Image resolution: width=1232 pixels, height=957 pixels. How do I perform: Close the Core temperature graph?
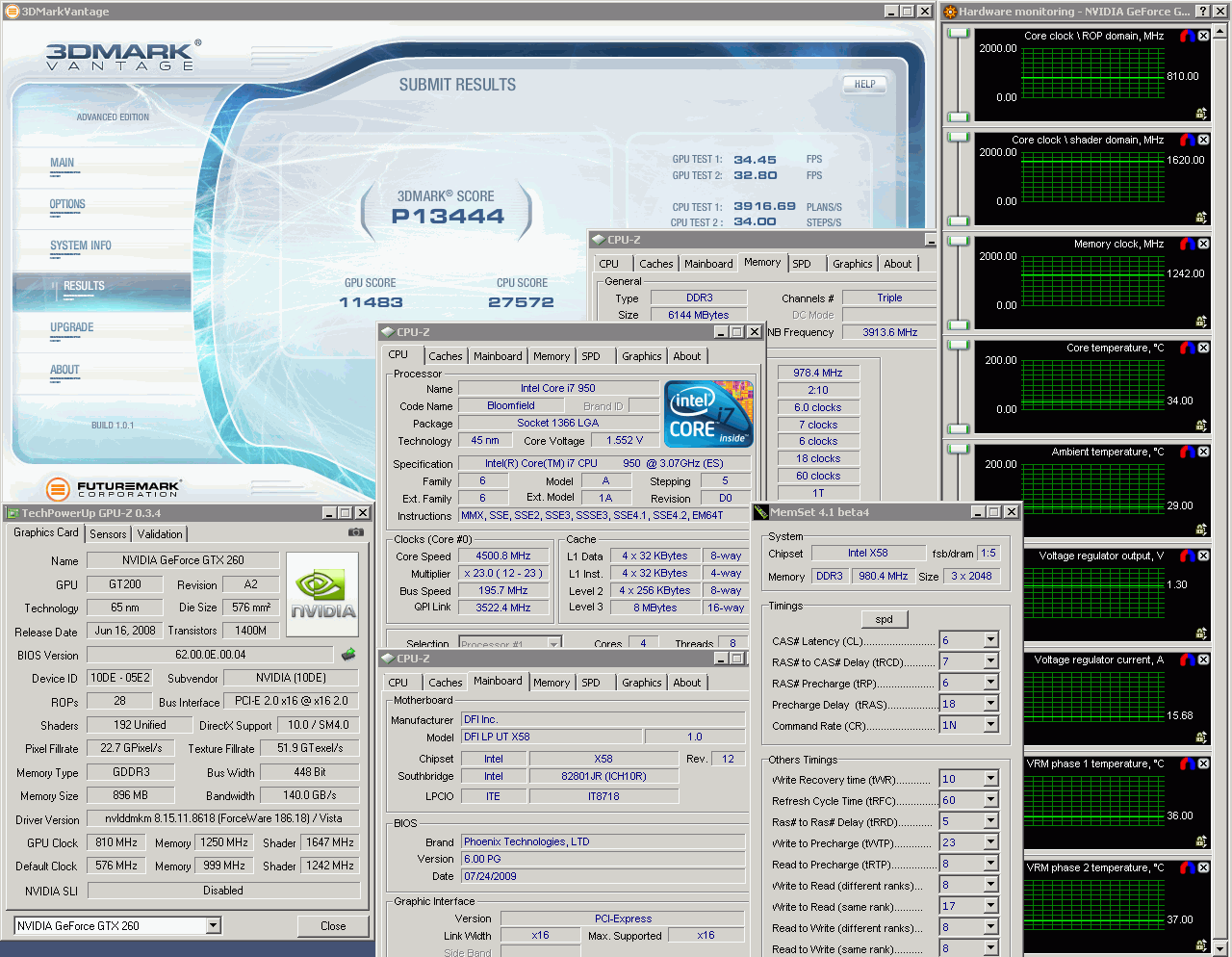[1203, 348]
